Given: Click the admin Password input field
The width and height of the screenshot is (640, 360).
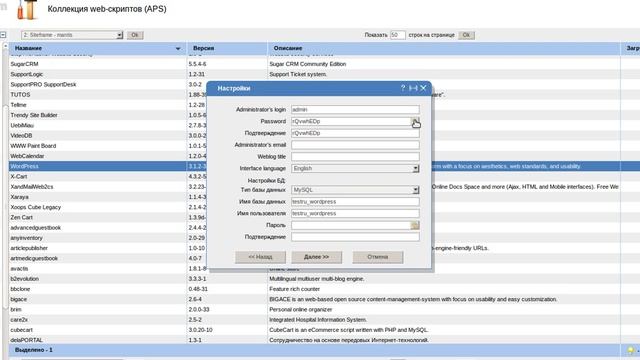Looking at the screenshot, I should click(x=351, y=121).
